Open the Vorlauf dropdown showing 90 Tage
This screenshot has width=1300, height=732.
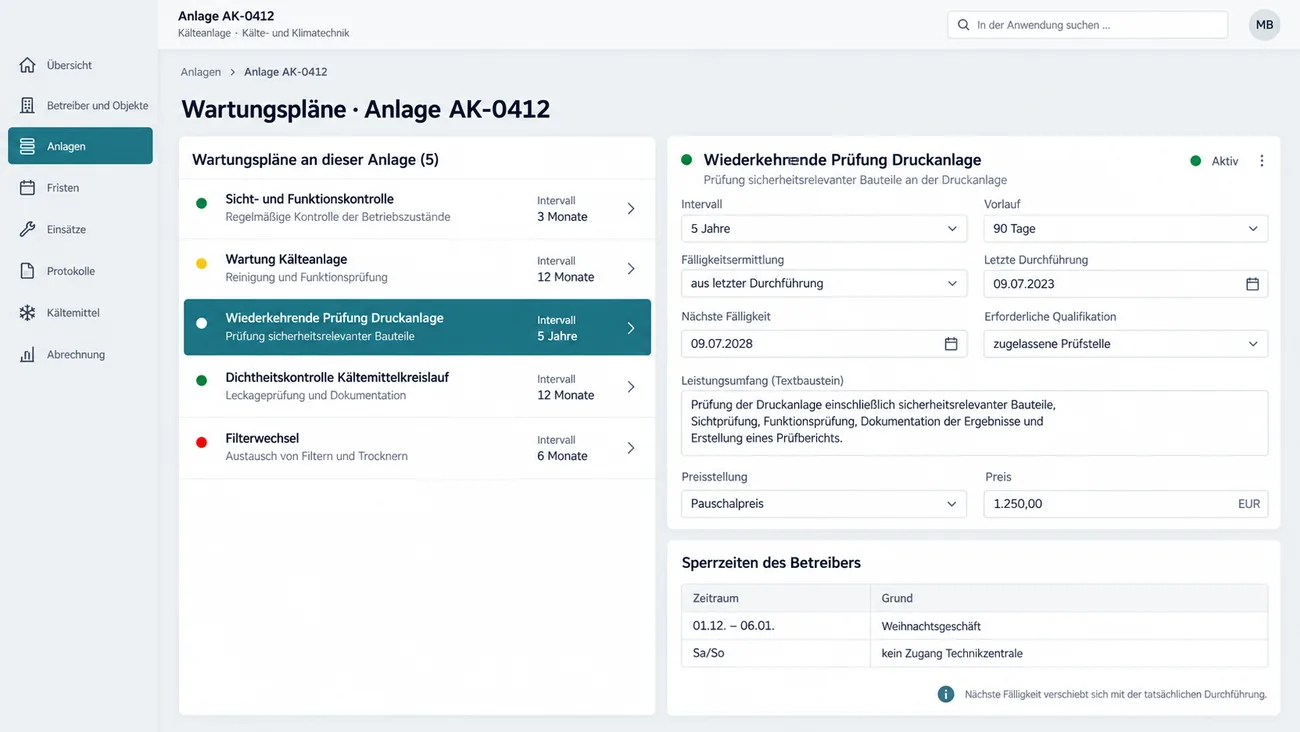(1126, 229)
